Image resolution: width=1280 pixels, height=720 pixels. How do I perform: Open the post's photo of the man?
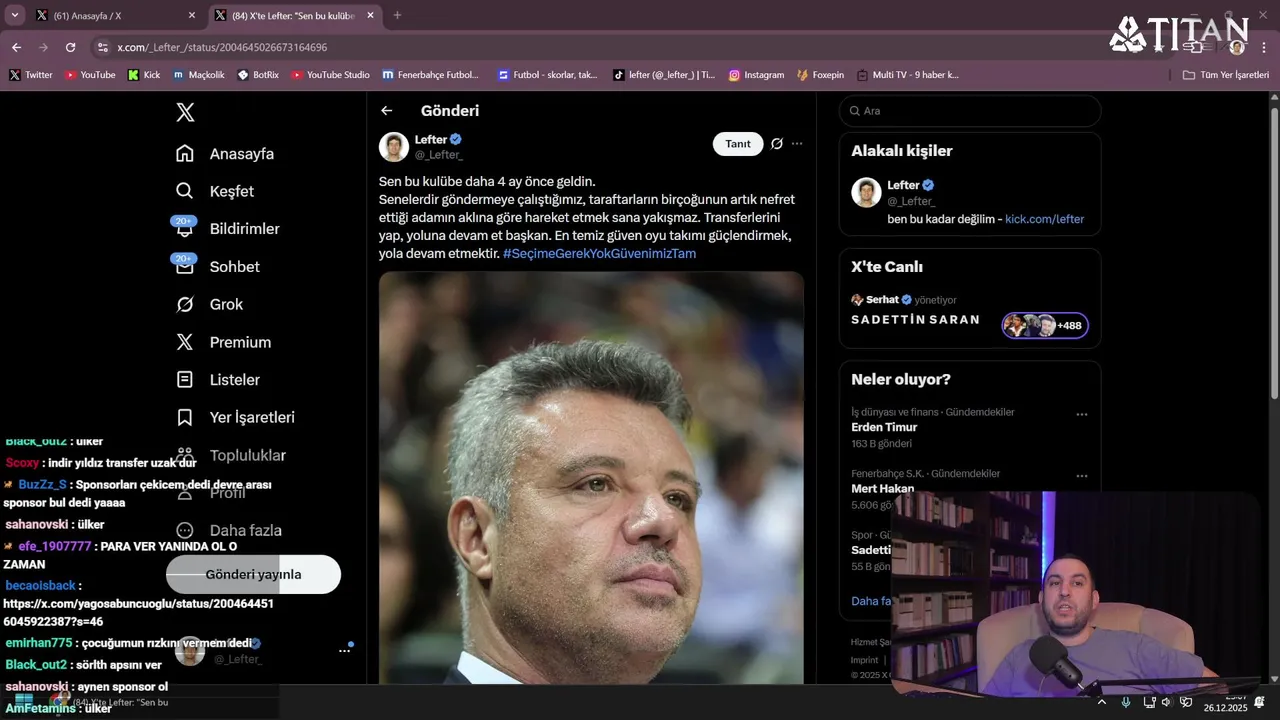(591, 478)
